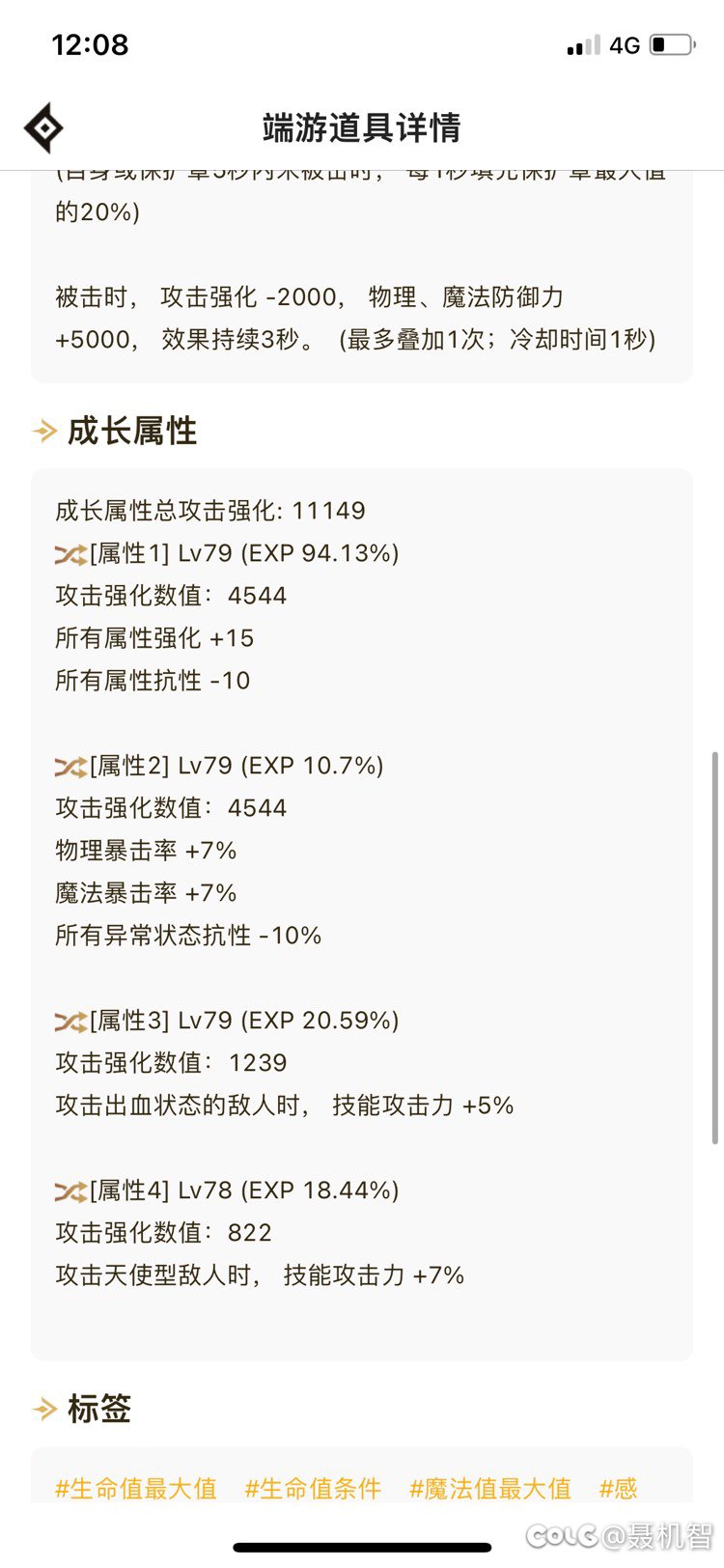The width and height of the screenshot is (724, 1568).
Task: Open the #生命值最大值 tag
Action: 136,1488
